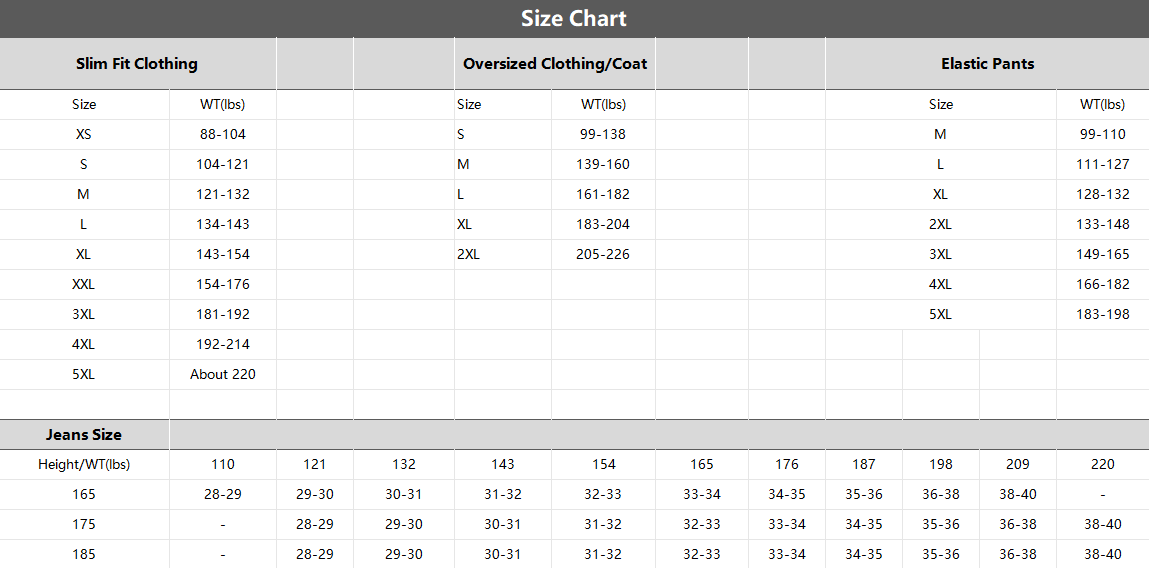Select the 175 height row label
Image resolution: width=1149 pixels, height=568 pixels.
pos(84,524)
